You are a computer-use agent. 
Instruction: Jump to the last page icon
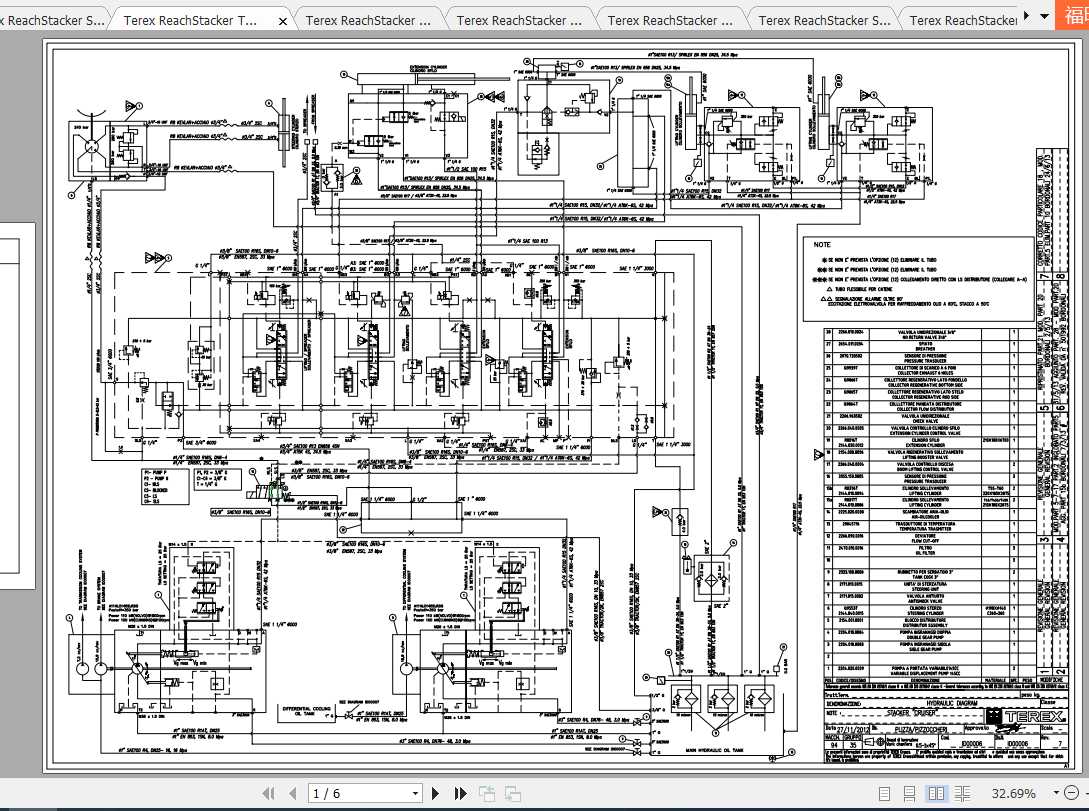[461, 793]
